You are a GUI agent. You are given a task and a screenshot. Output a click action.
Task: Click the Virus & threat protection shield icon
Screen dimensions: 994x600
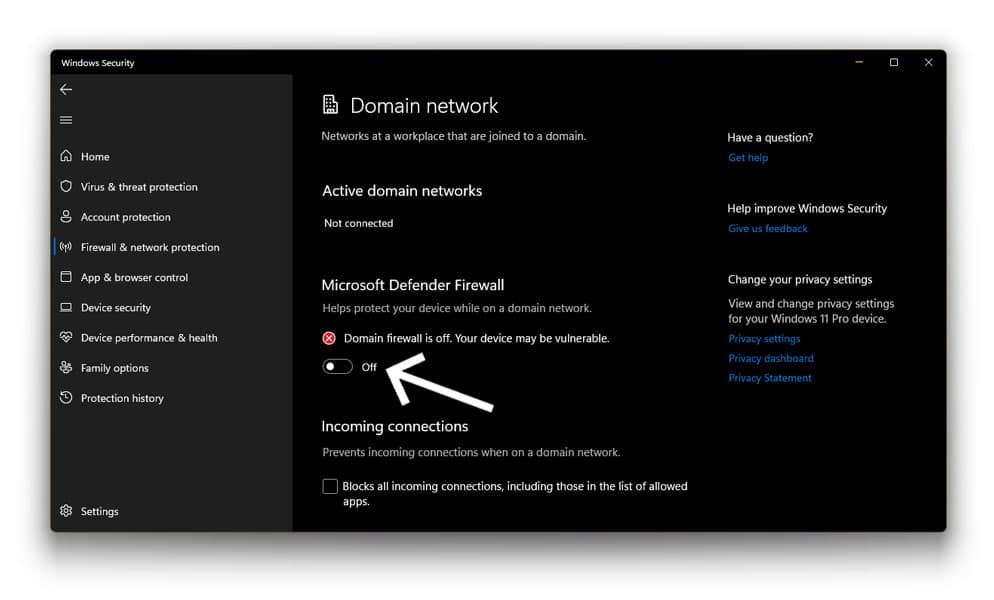66,186
